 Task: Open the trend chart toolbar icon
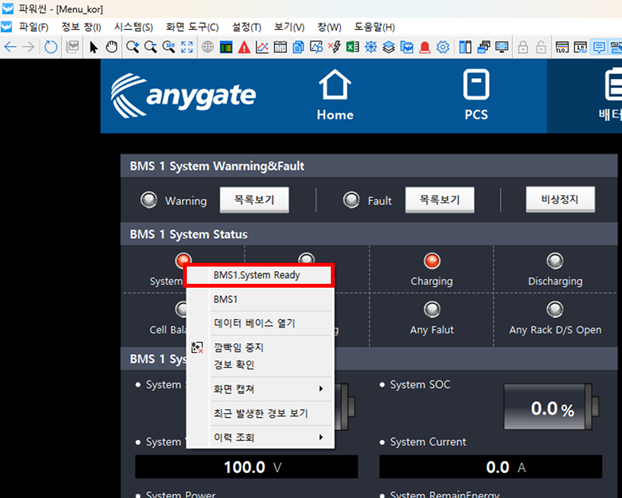coord(262,47)
